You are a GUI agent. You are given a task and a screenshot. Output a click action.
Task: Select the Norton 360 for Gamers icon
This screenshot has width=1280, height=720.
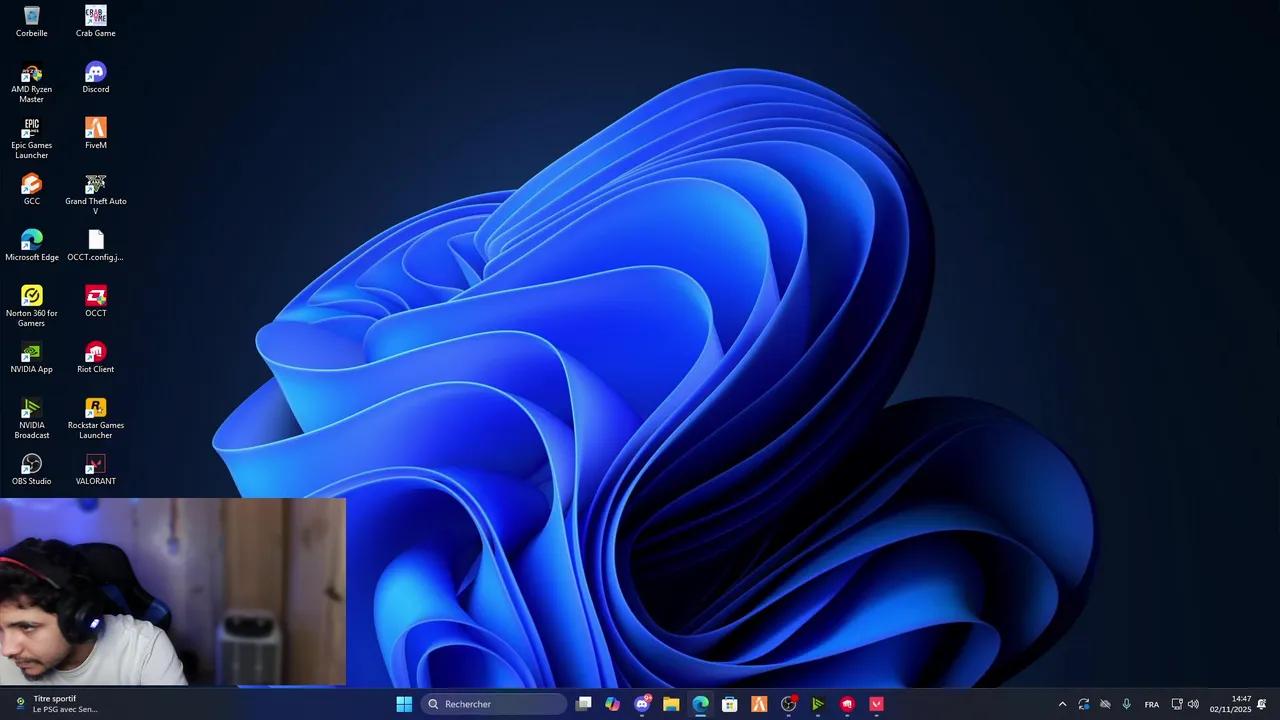31,297
